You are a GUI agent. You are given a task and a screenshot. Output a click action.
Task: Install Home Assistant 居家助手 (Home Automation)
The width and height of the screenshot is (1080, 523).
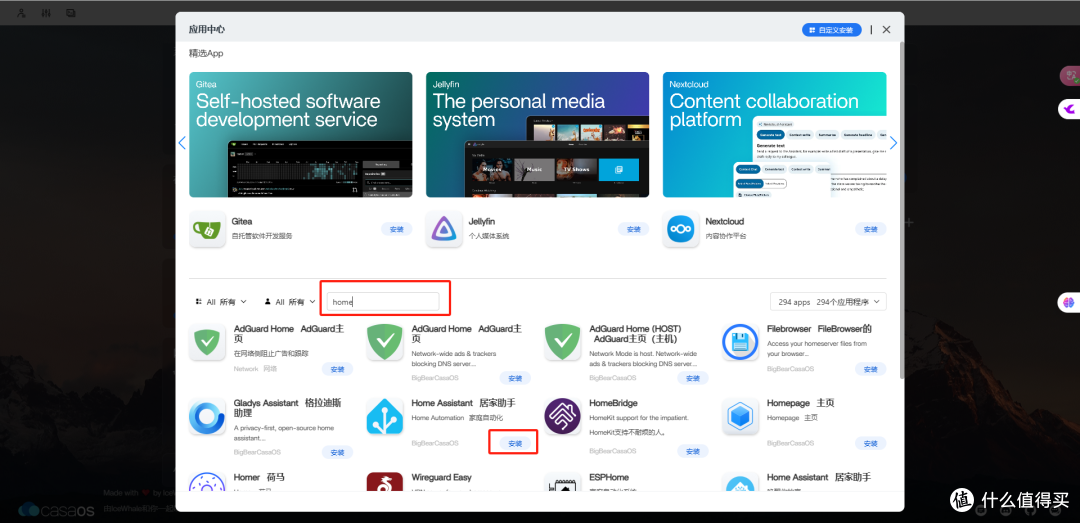515,443
